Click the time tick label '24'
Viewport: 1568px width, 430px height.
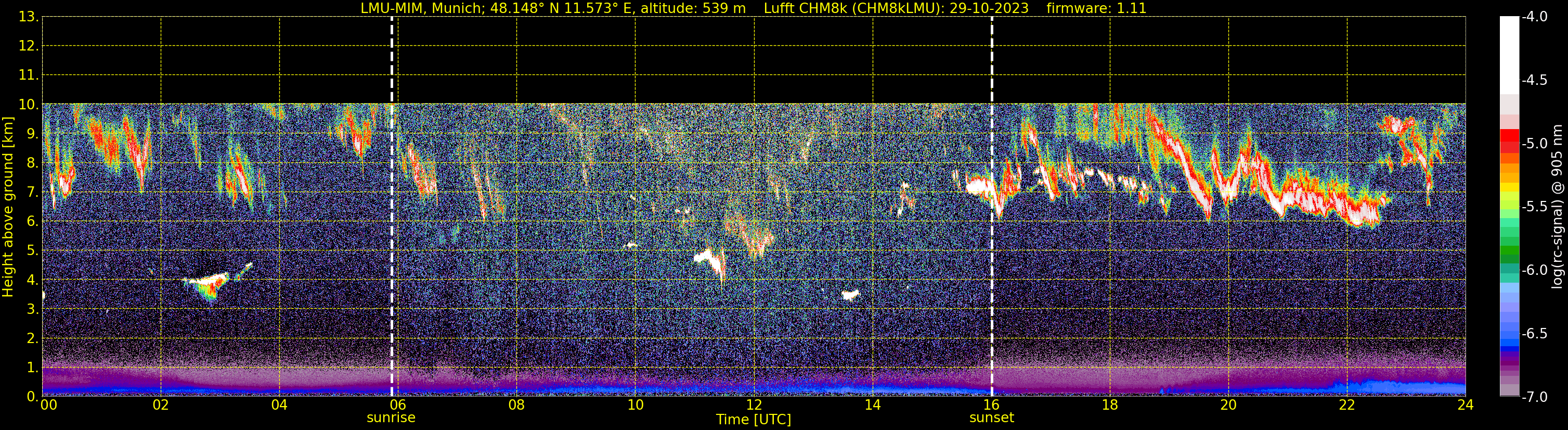[x=1466, y=405]
